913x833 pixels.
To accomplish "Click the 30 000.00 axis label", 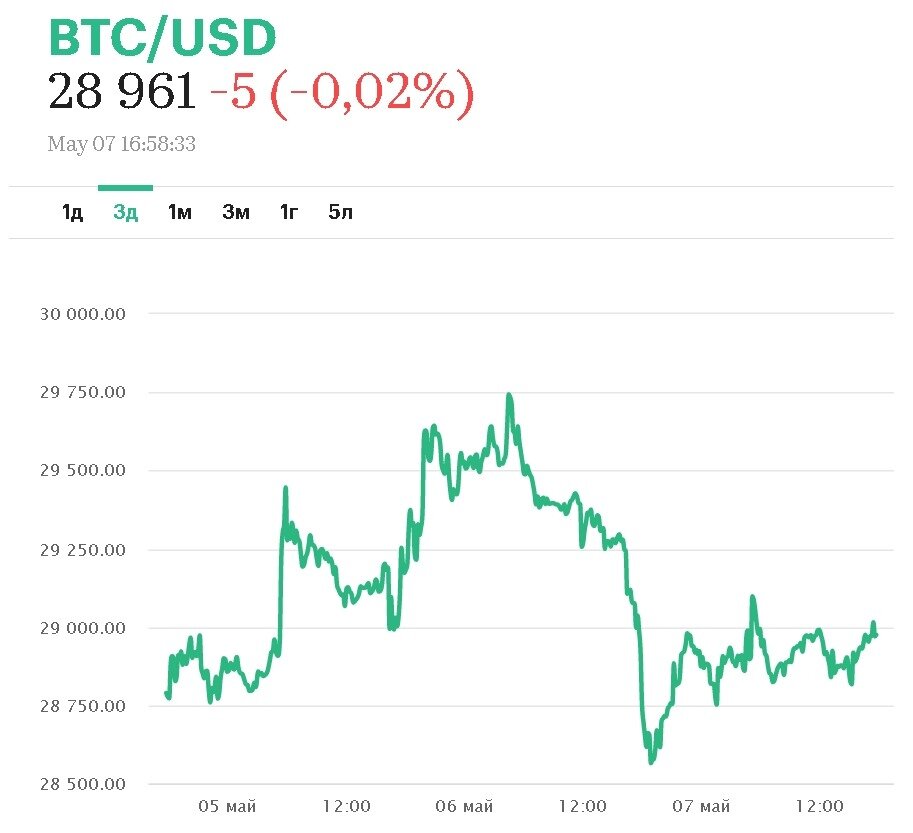I will click(x=83, y=313).
